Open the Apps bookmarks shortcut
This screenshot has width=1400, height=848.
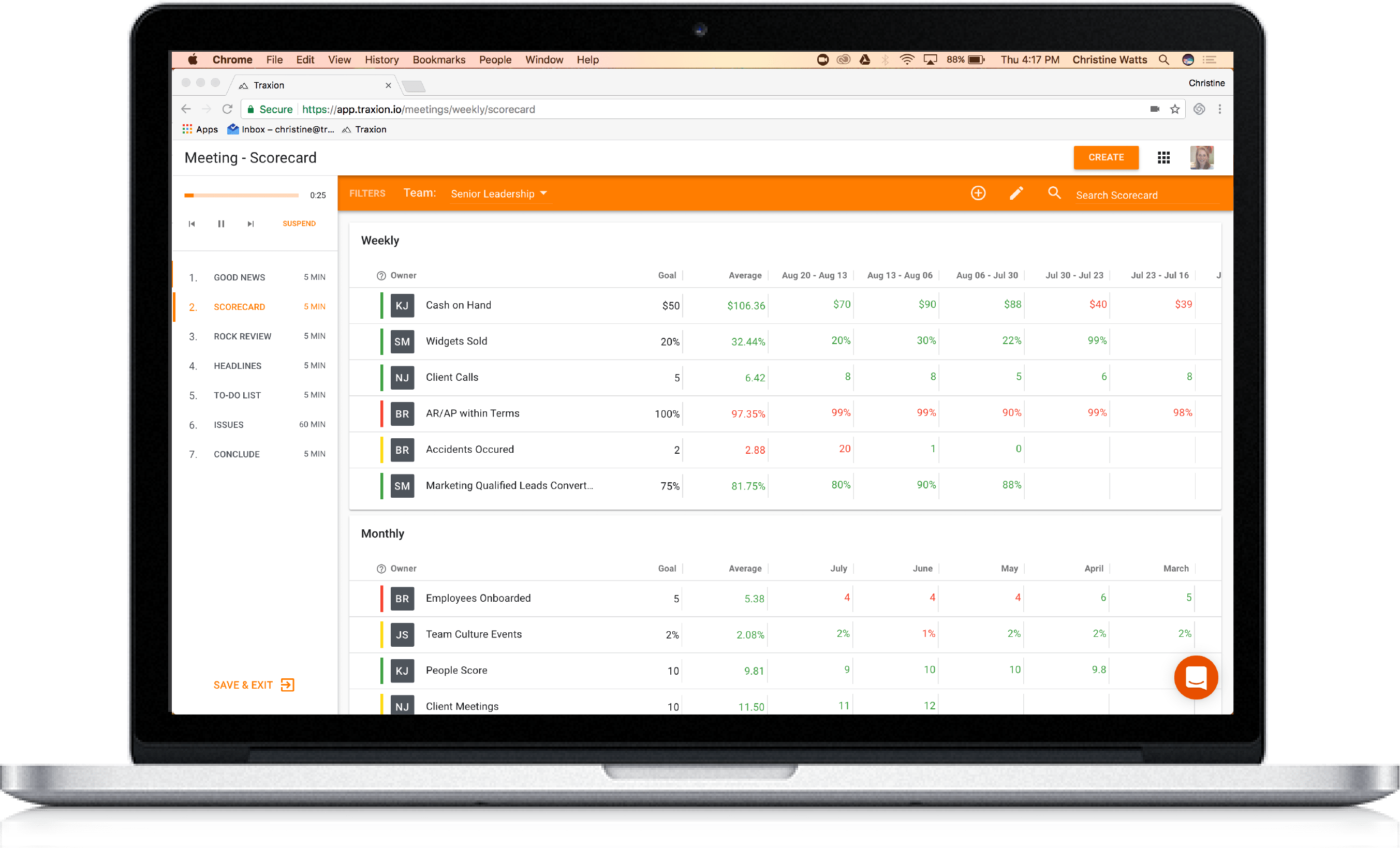coord(200,129)
